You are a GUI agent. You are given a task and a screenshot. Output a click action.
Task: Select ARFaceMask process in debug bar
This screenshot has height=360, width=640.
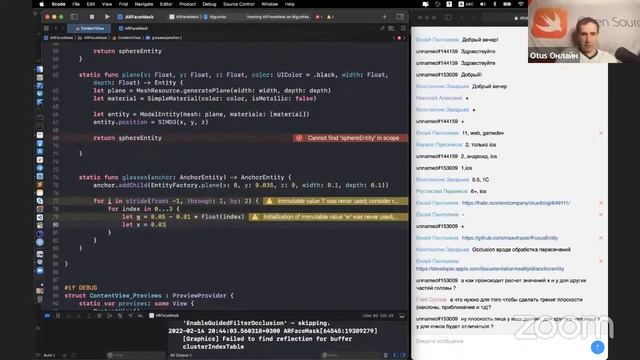pos(164,316)
